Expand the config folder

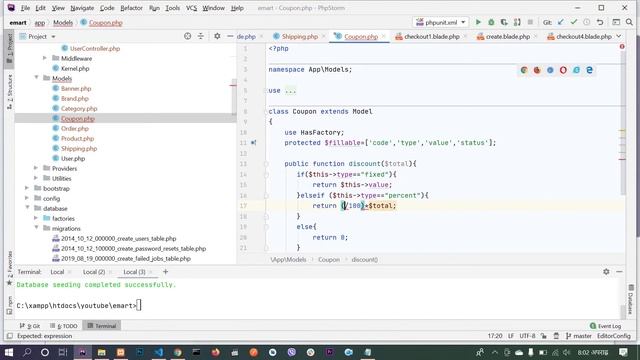click(27, 198)
